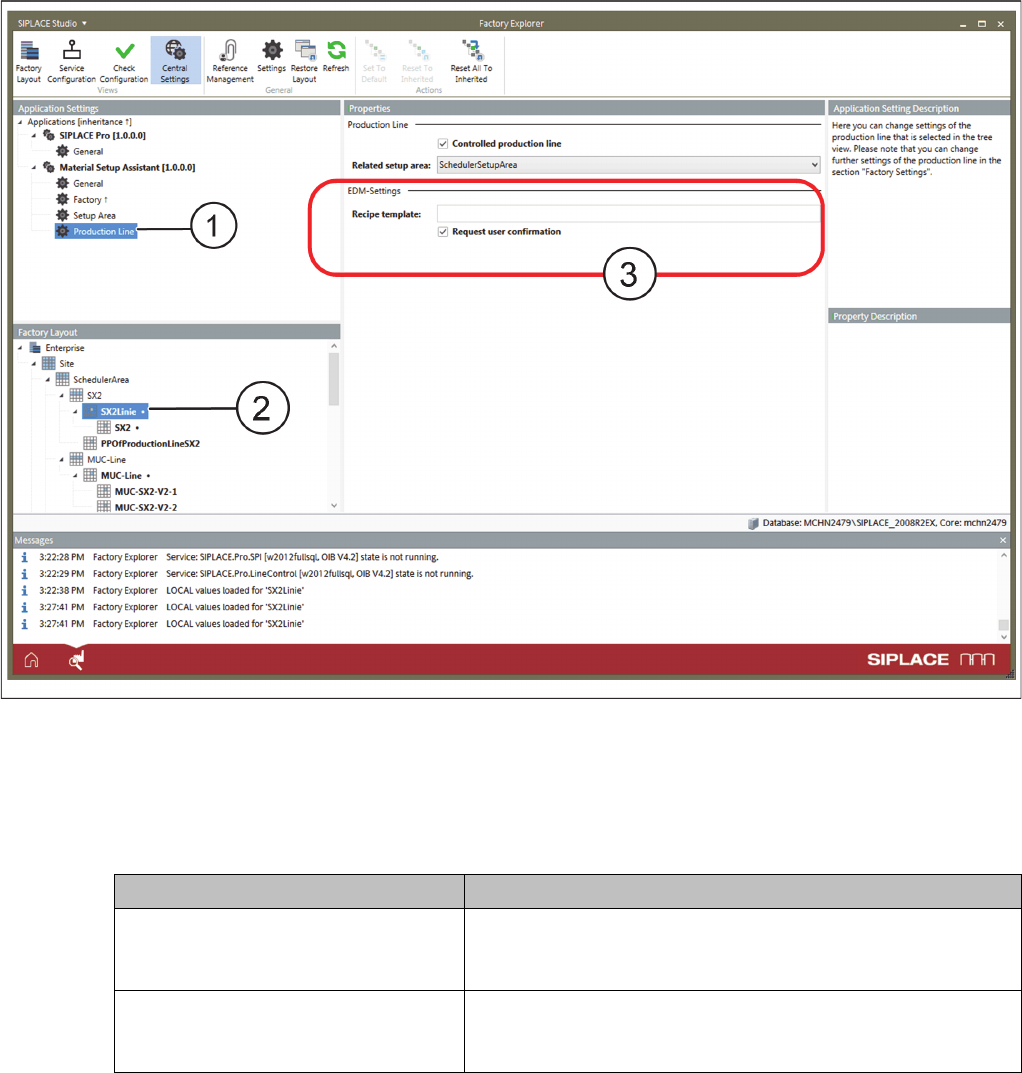Screen dimensions: 1022x1073
Task: Click the Application Settings panel header
Action: click(x=177, y=108)
